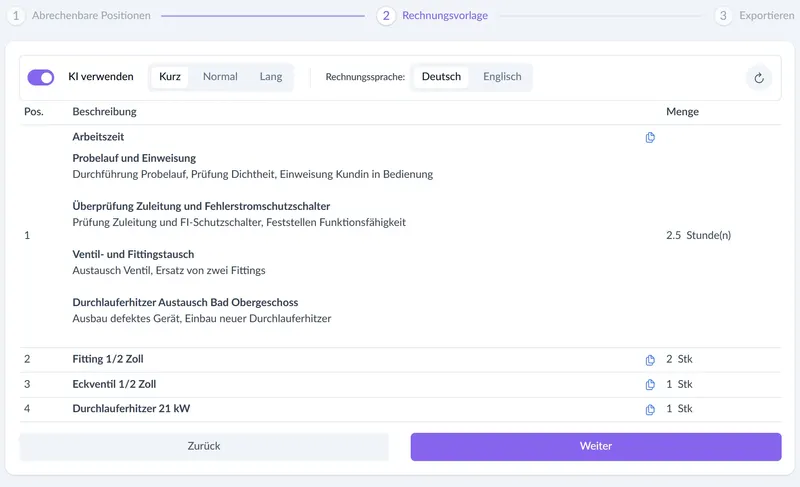Viewport: 800px width, 487px height.
Task: Click the Fitting 1/2 Zoll description
Action: [108, 359]
